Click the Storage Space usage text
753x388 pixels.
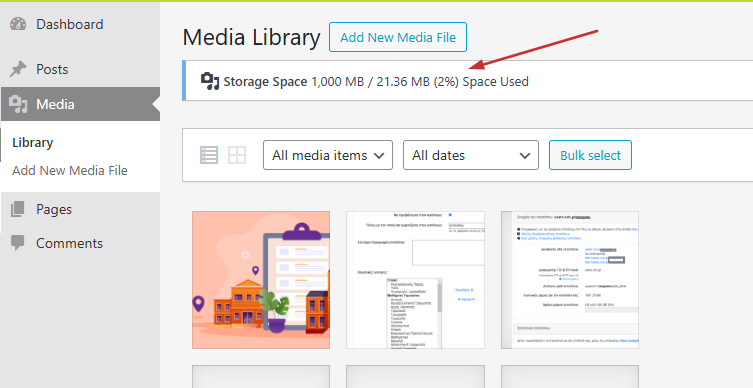pos(376,82)
